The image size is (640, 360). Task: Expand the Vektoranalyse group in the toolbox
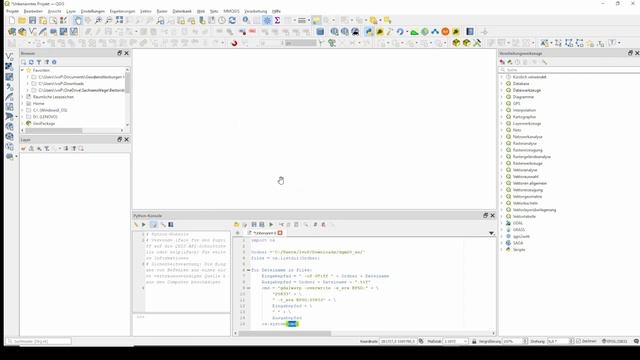pyautogui.click(x=502, y=170)
